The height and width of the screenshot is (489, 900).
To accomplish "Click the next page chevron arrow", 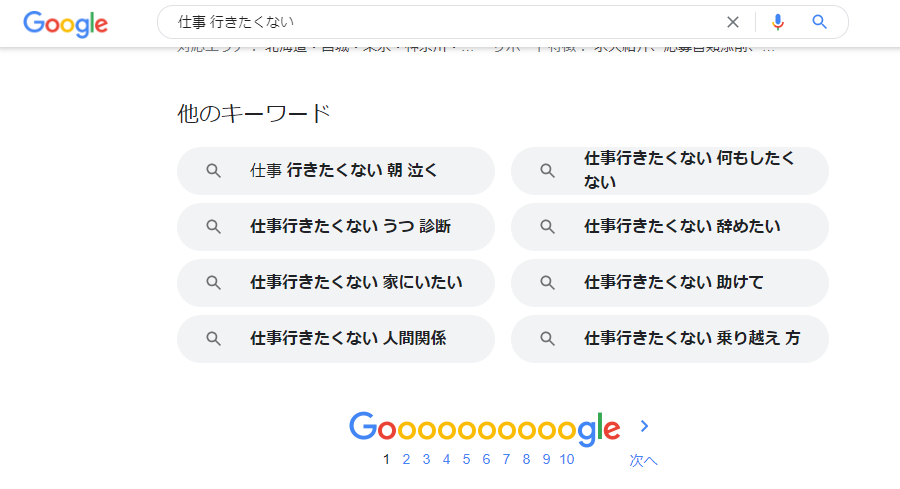I will [x=645, y=426].
